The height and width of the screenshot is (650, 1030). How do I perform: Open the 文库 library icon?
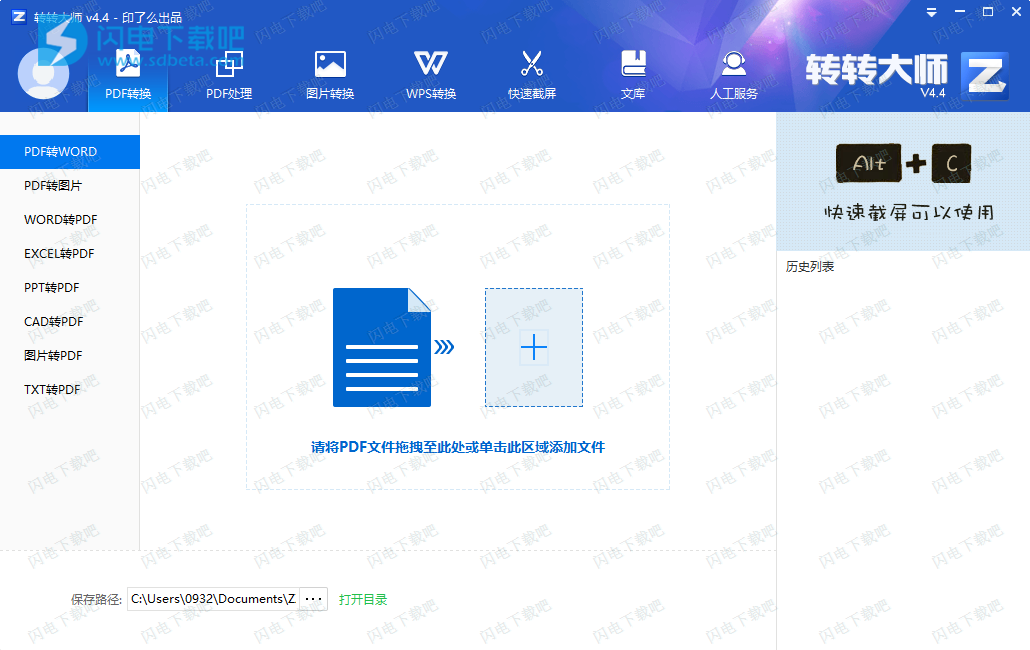point(633,73)
